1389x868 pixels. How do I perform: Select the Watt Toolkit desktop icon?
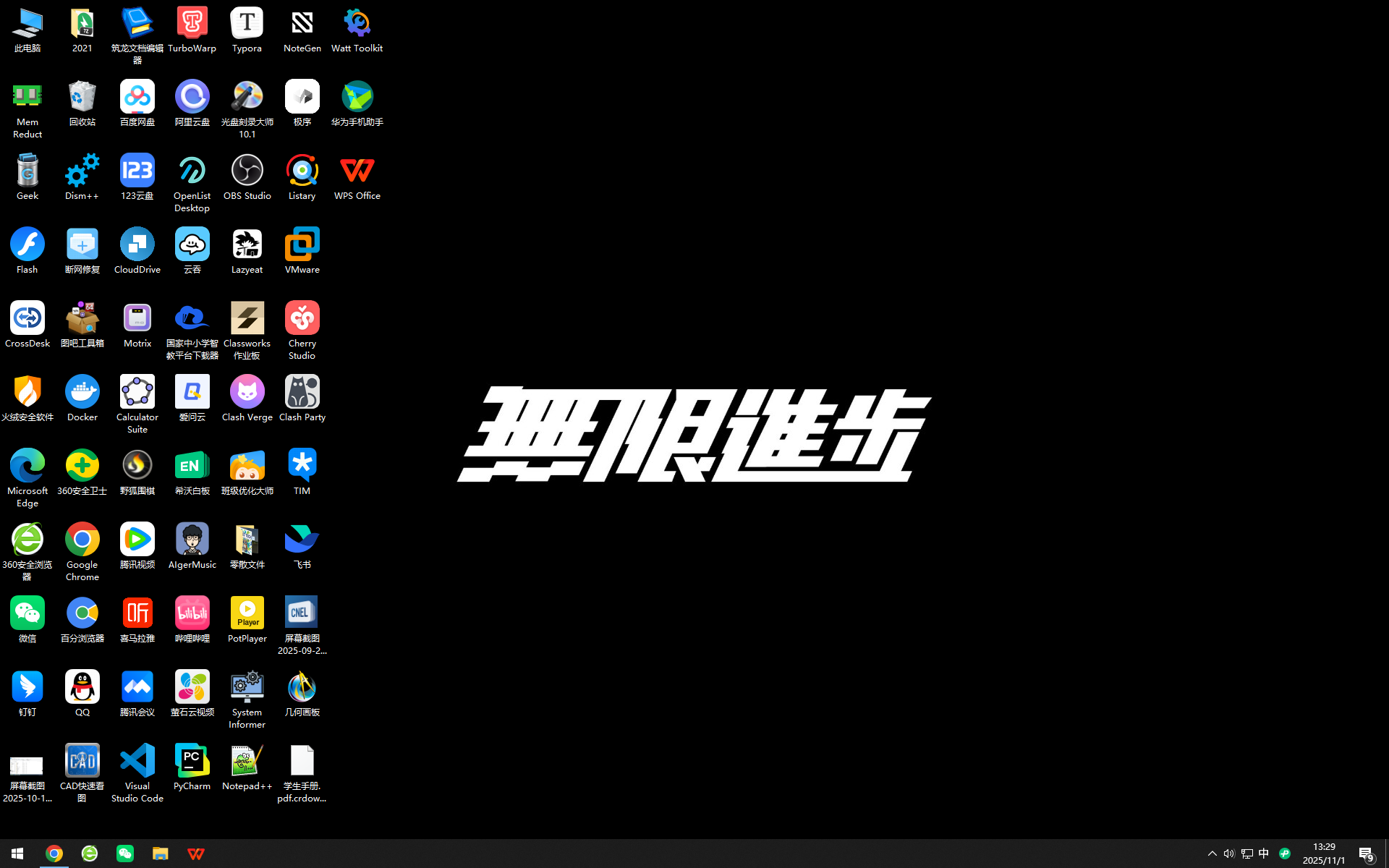(357, 24)
